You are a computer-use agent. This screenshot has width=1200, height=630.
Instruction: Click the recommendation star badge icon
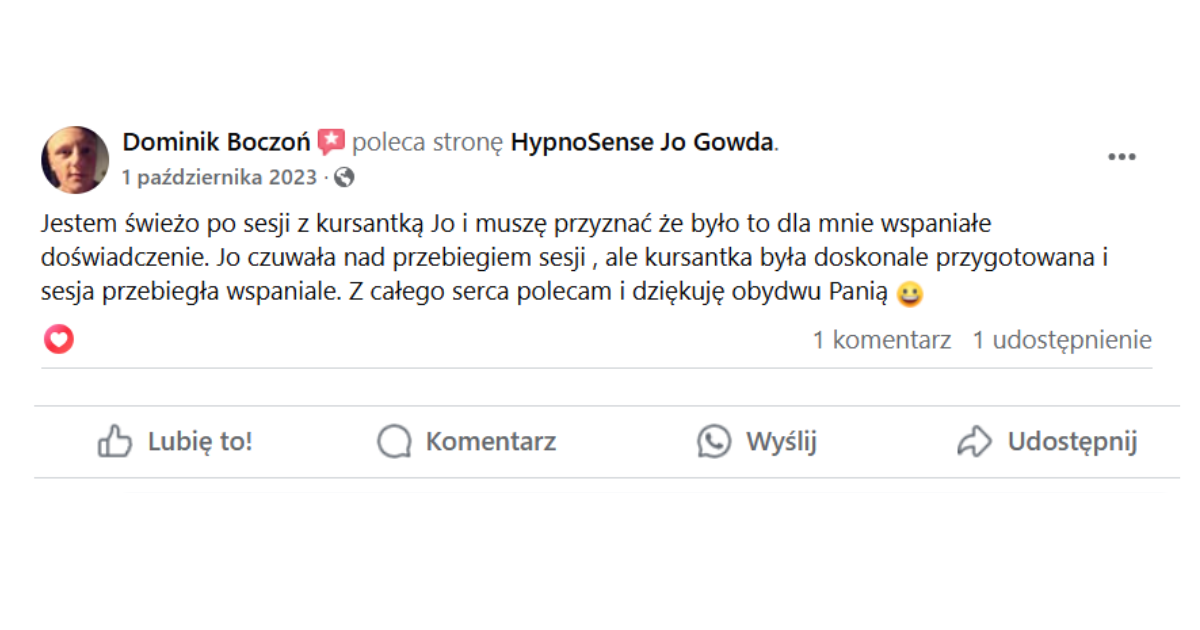point(331,143)
